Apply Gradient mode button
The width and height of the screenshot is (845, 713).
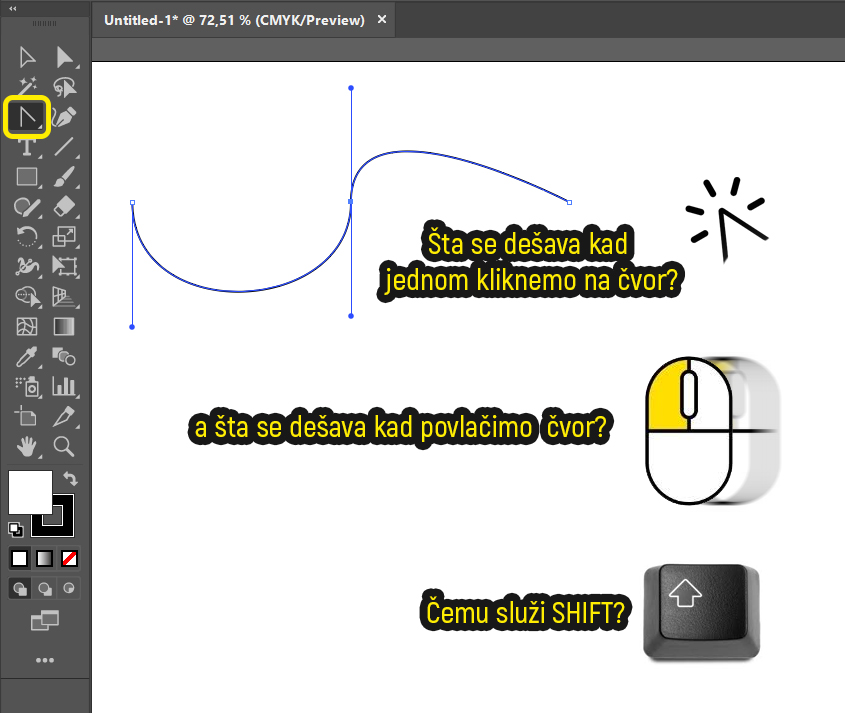(44, 559)
